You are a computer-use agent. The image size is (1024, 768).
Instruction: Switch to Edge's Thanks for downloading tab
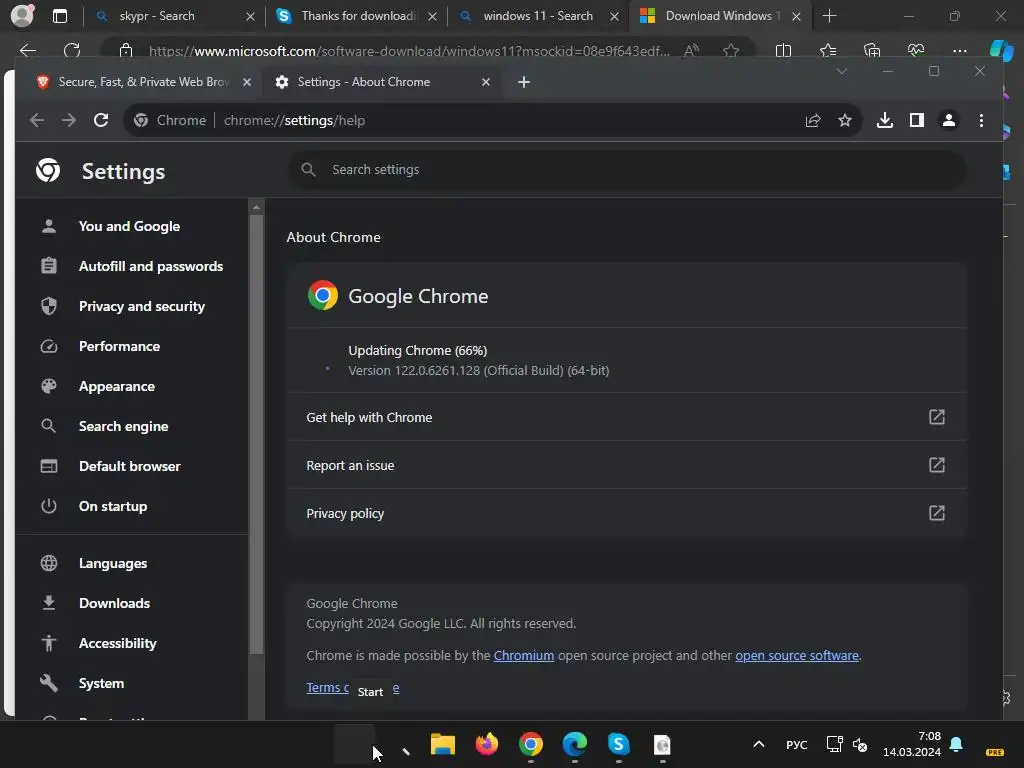click(356, 16)
